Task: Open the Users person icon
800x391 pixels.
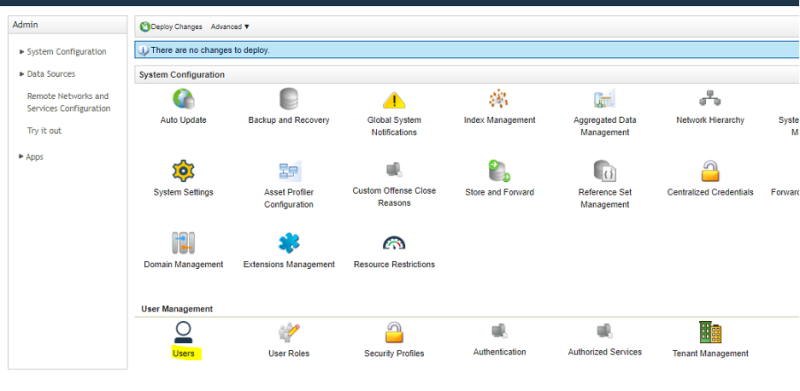Action: coord(183,332)
